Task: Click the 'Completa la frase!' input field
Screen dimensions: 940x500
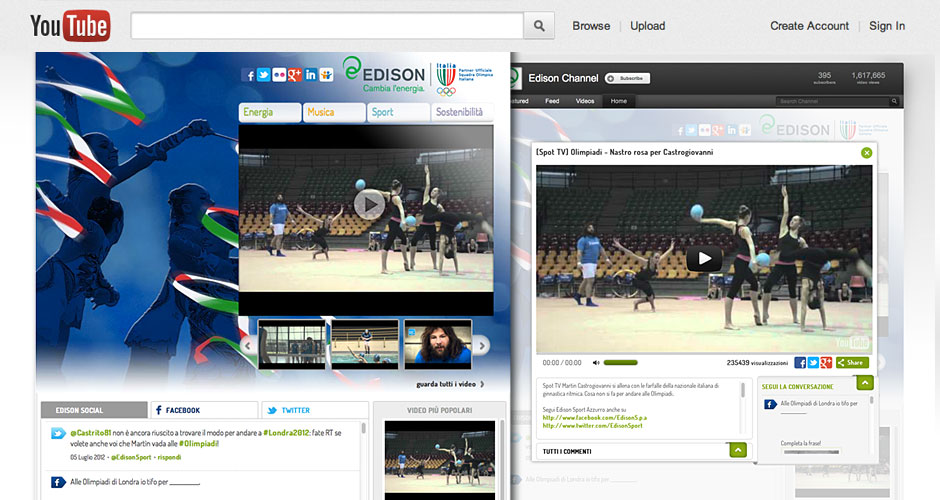Action: pyautogui.click(x=811, y=451)
